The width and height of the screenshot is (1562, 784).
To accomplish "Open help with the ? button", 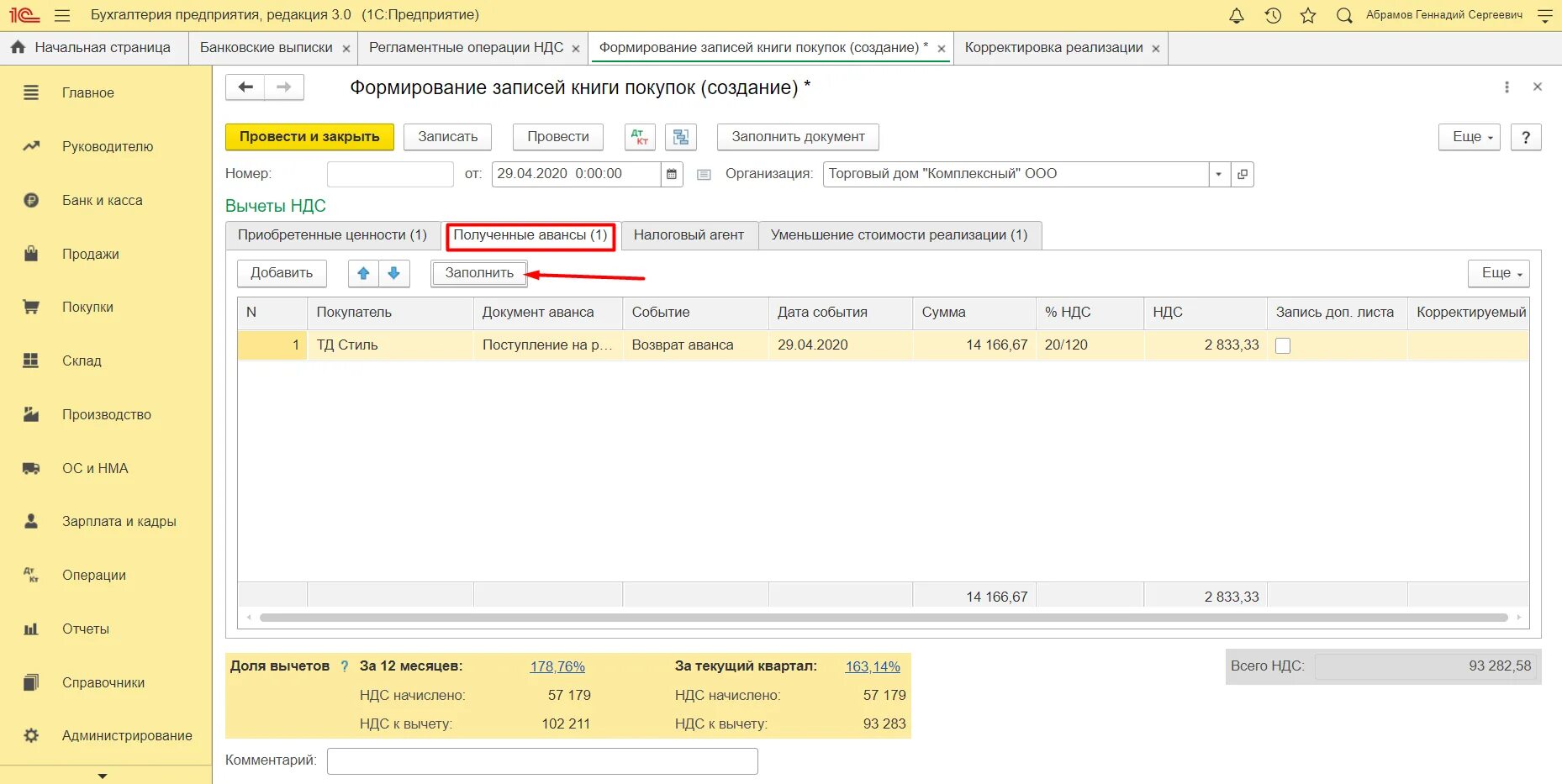I will point(1526,137).
